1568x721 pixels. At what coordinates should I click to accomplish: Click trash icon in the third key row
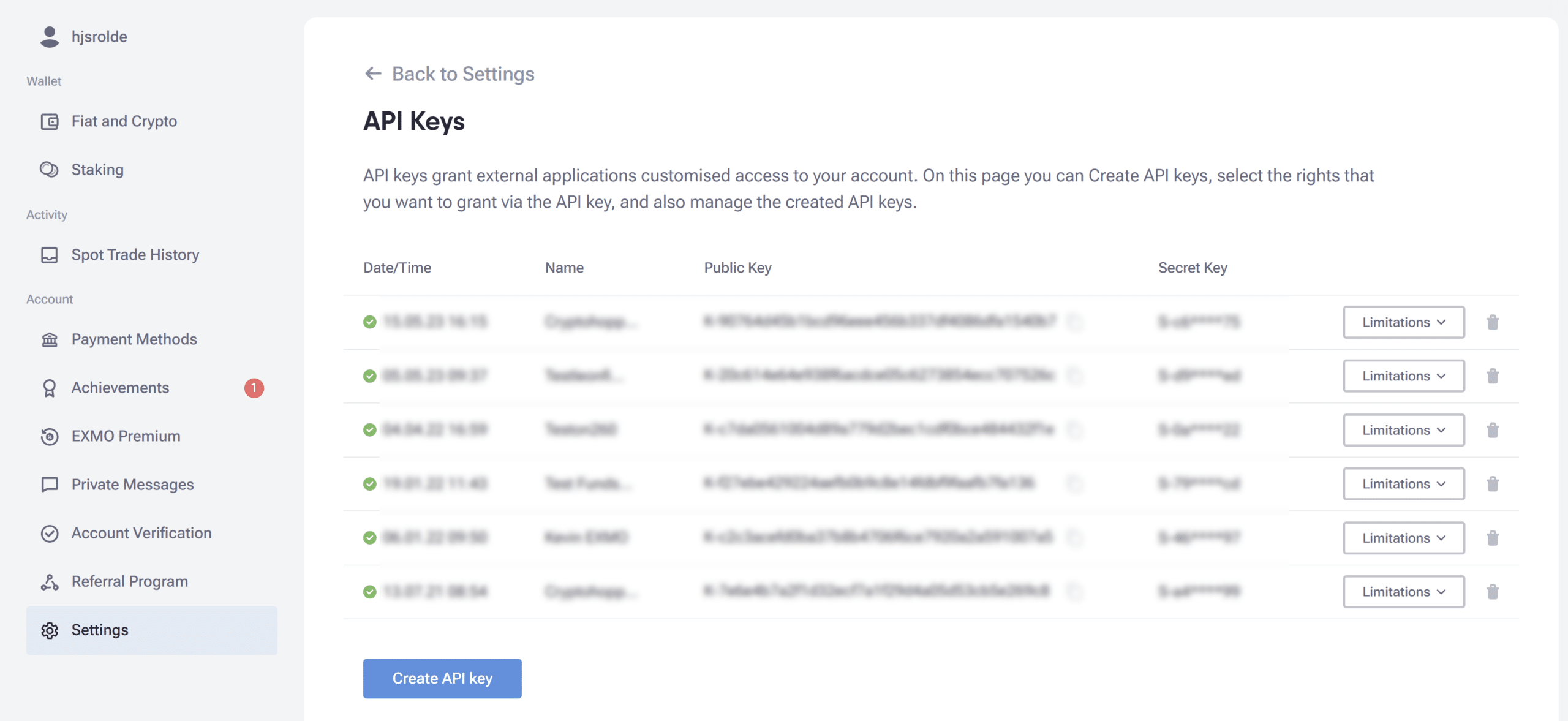pyautogui.click(x=1493, y=430)
